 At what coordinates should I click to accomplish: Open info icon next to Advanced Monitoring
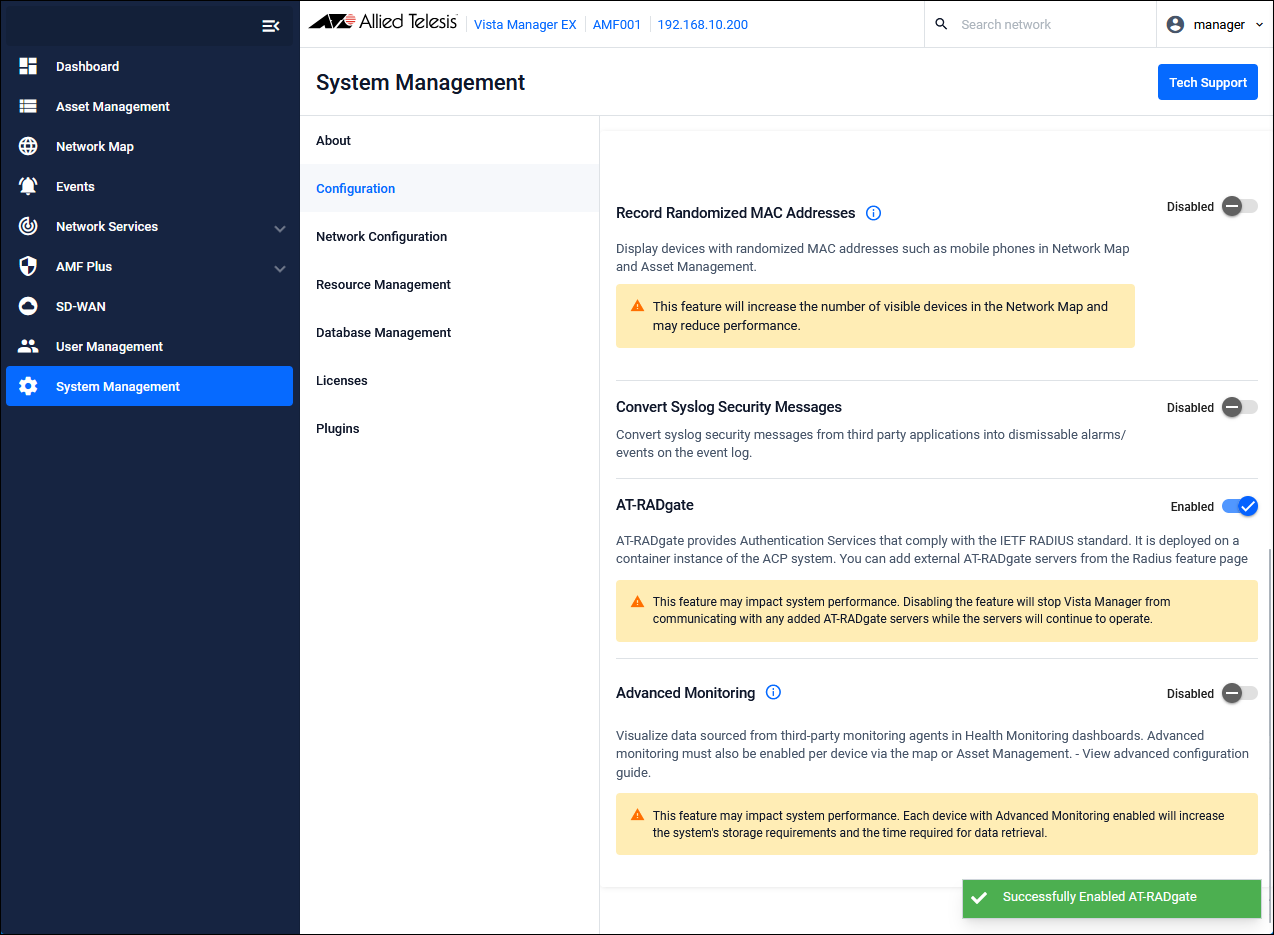[x=773, y=693]
